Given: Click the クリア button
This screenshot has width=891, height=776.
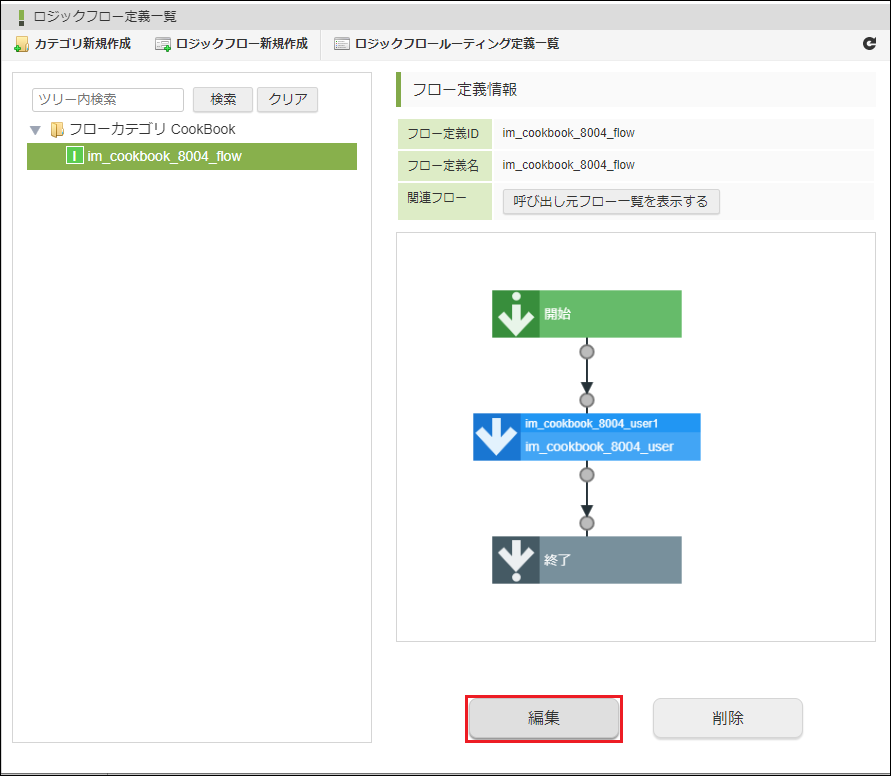Looking at the screenshot, I should [x=288, y=99].
